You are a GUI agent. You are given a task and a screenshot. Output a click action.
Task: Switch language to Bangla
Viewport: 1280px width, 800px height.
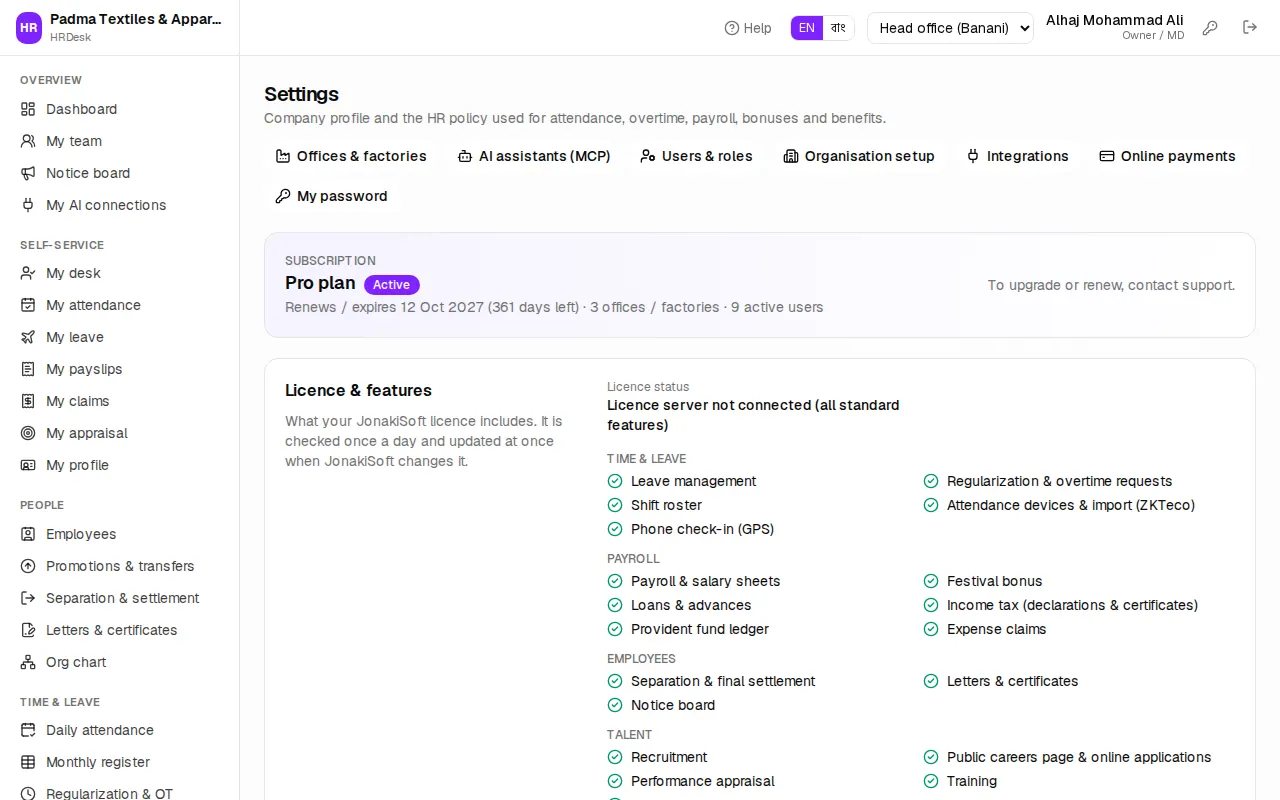[838, 28]
